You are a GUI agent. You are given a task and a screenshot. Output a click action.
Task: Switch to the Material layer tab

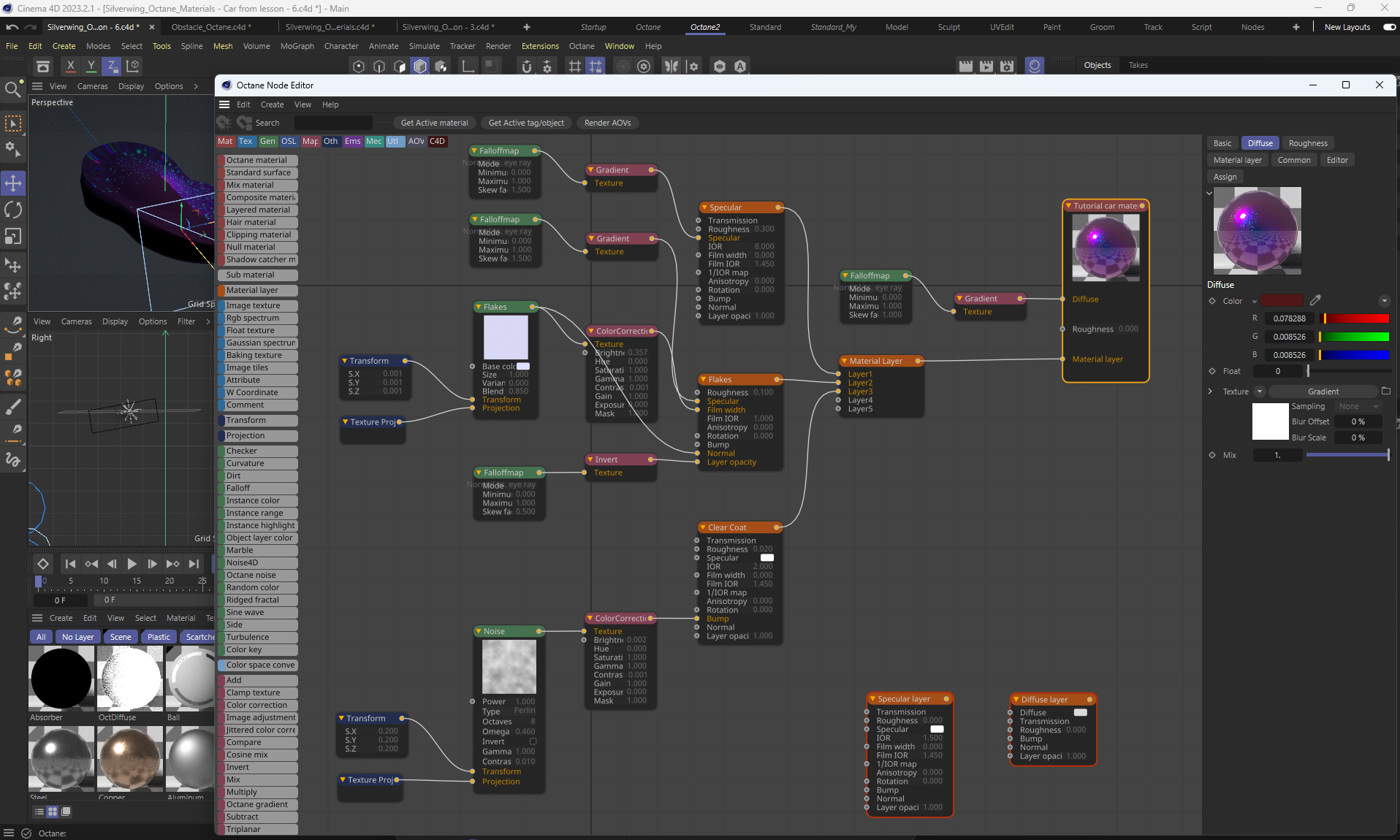(1237, 160)
